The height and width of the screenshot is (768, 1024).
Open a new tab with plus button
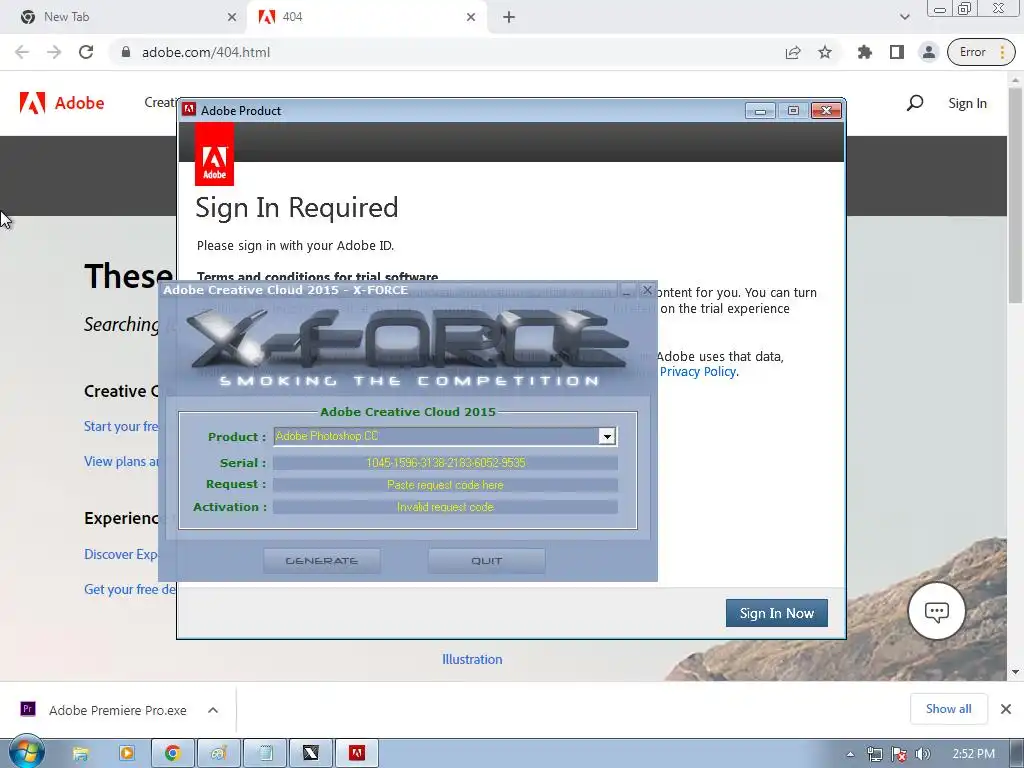click(509, 18)
